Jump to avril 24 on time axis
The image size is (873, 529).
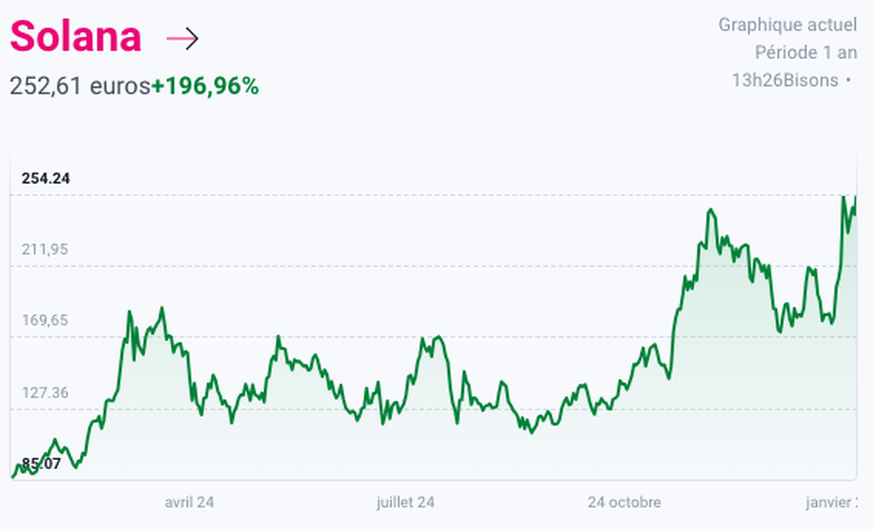point(189,502)
